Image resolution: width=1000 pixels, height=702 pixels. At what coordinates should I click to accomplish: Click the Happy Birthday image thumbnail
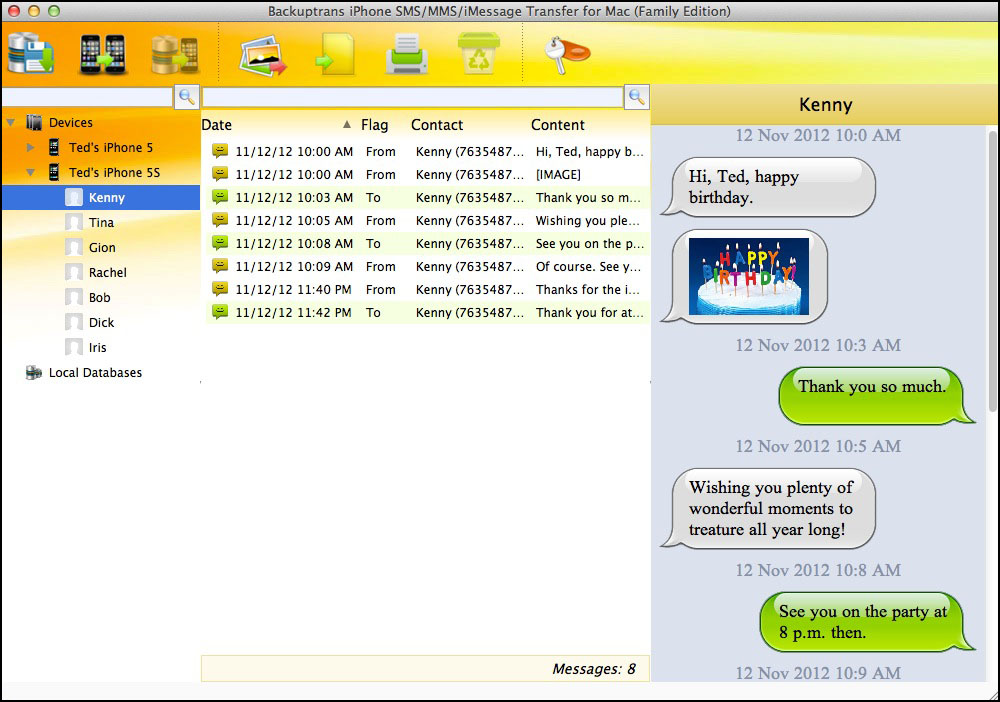pos(749,276)
